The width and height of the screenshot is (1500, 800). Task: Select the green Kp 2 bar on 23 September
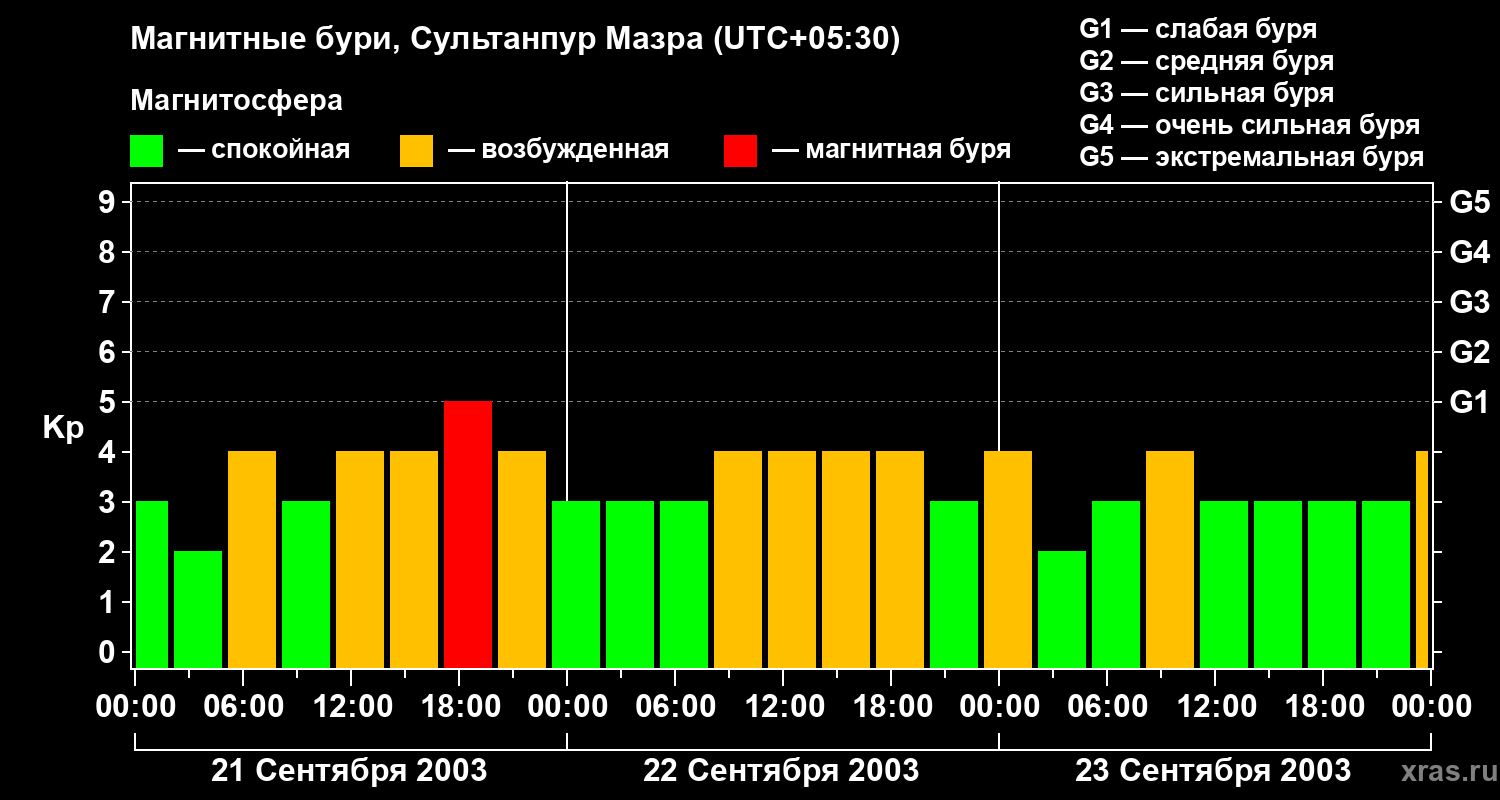coord(1062,609)
